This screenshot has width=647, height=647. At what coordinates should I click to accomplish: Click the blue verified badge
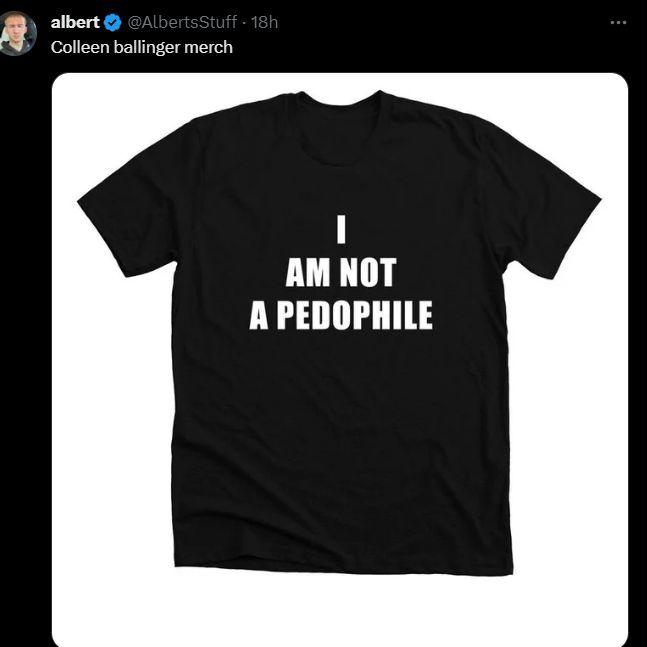click(114, 23)
